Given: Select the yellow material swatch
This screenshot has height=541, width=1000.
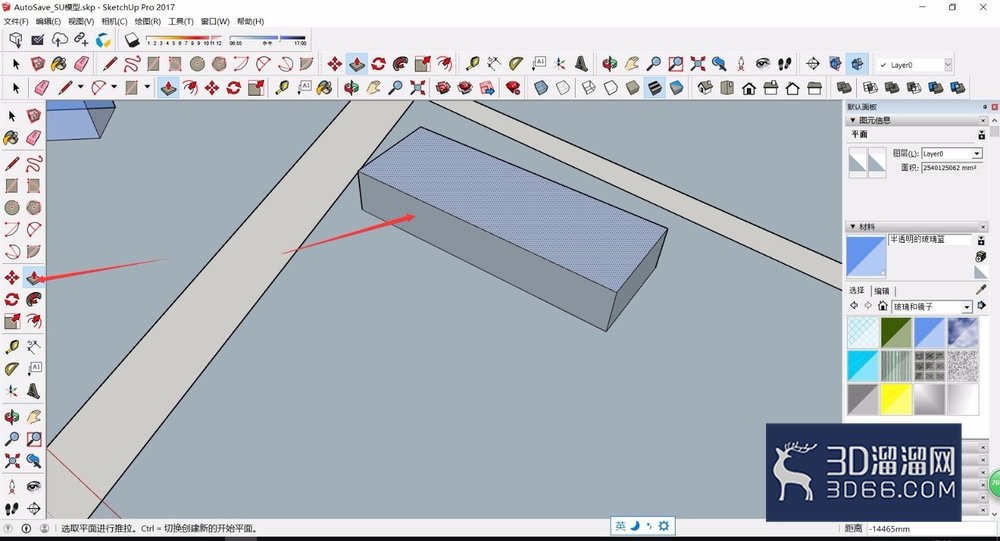Looking at the screenshot, I should [x=895, y=399].
